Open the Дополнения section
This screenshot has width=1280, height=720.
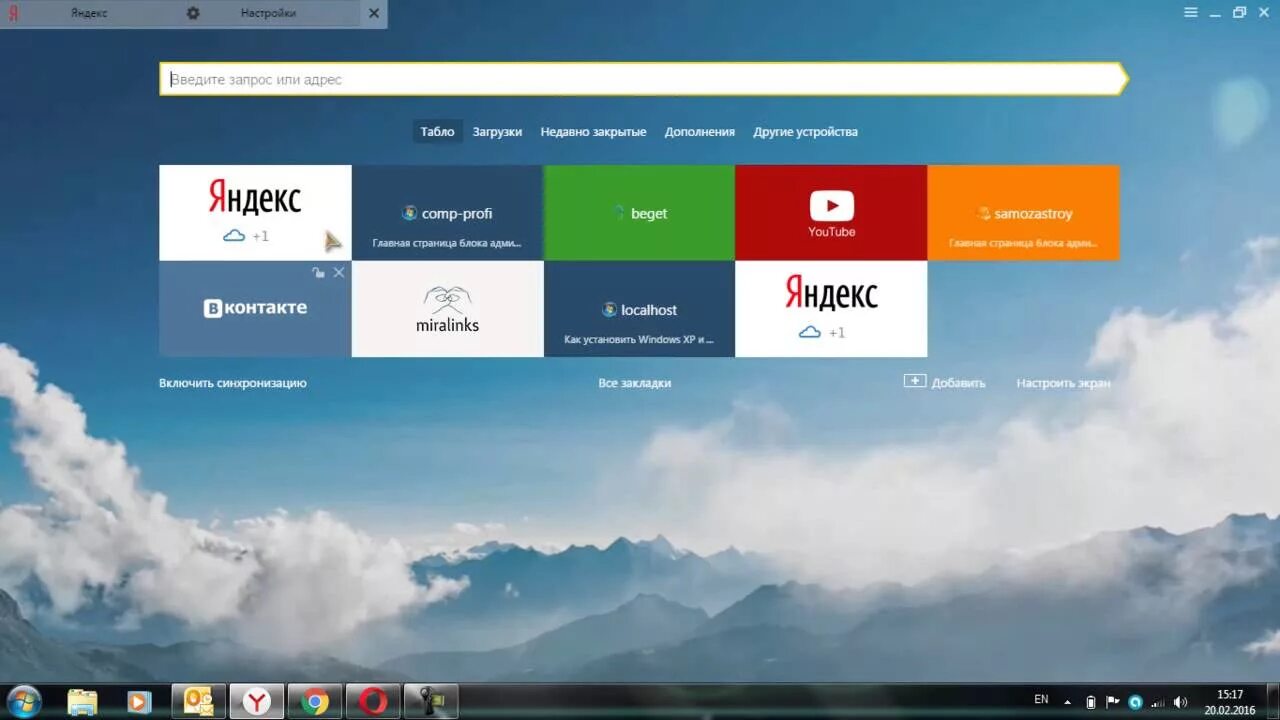click(x=700, y=131)
